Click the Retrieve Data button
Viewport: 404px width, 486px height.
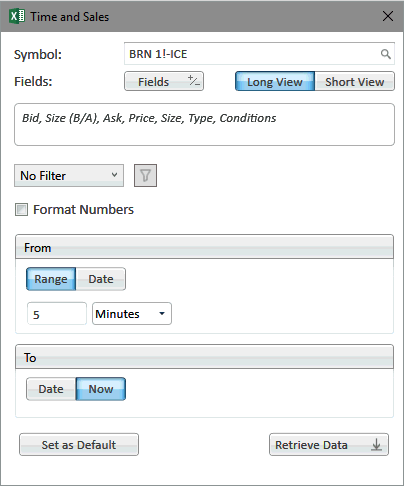(329, 445)
